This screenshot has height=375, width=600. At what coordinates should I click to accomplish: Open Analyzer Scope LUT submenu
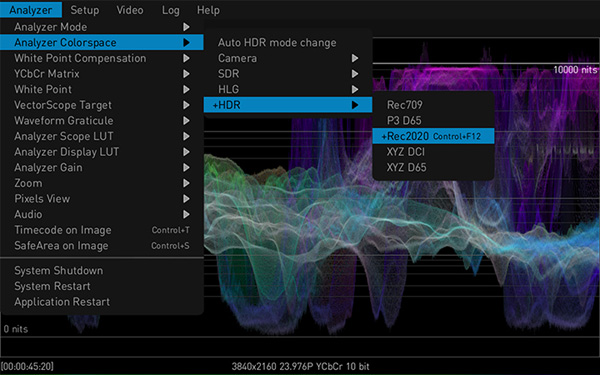click(x=101, y=136)
